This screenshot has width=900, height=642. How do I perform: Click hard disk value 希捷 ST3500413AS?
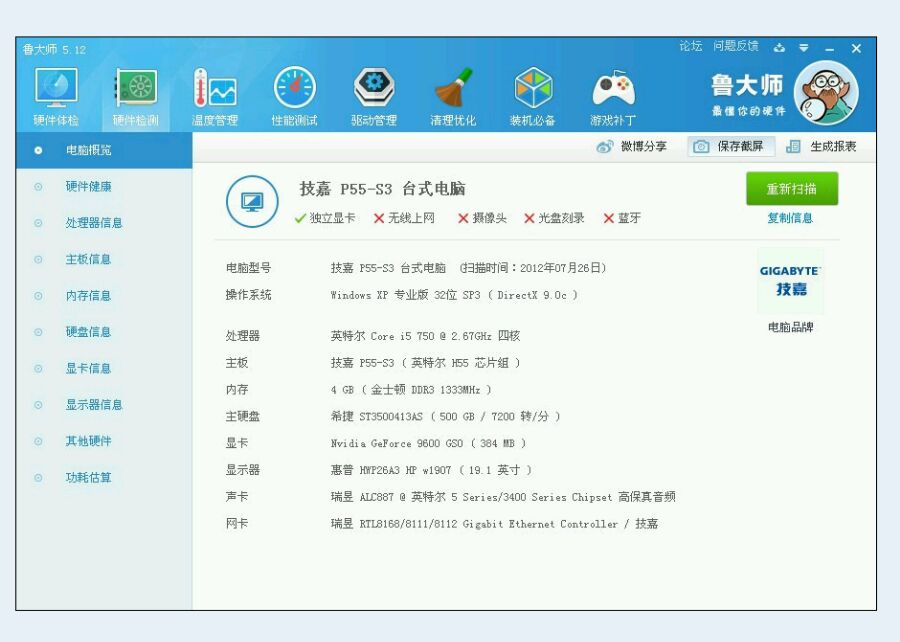377,417
